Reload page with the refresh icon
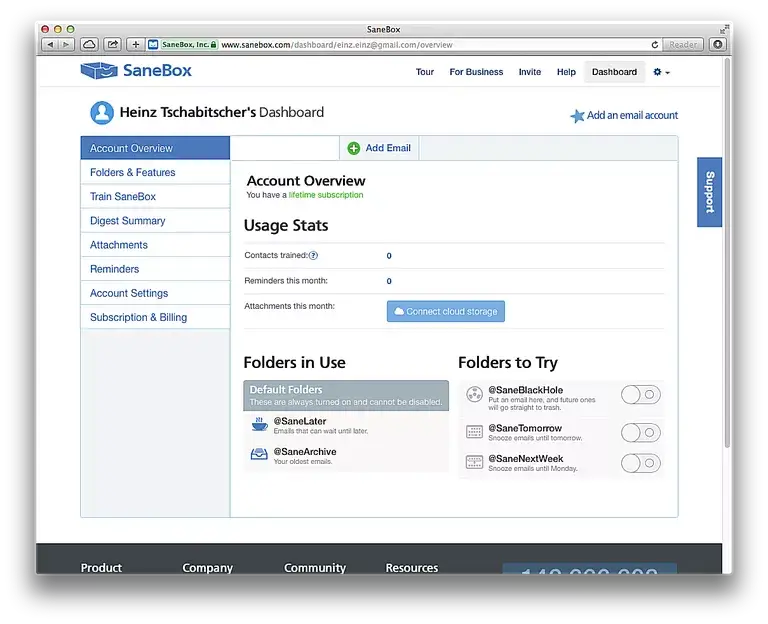 [x=655, y=45]
